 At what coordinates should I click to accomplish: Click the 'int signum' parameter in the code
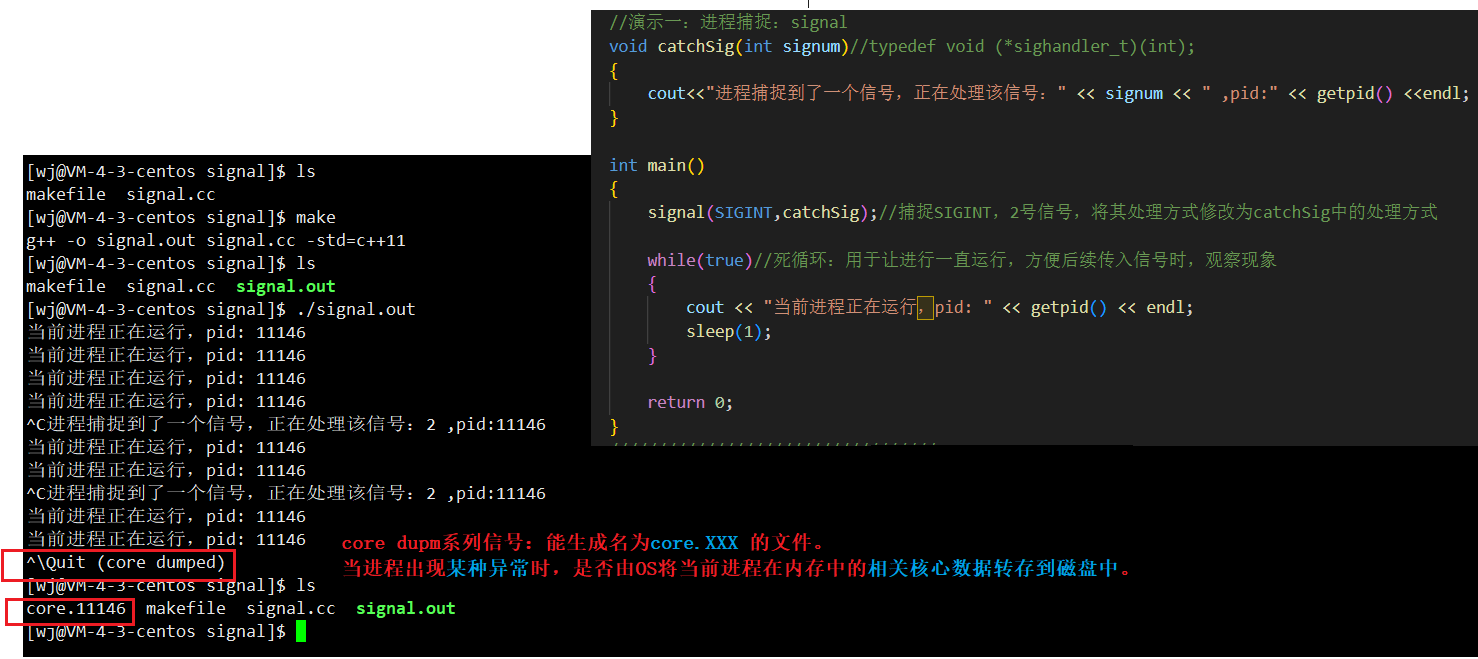coord(794,46)
